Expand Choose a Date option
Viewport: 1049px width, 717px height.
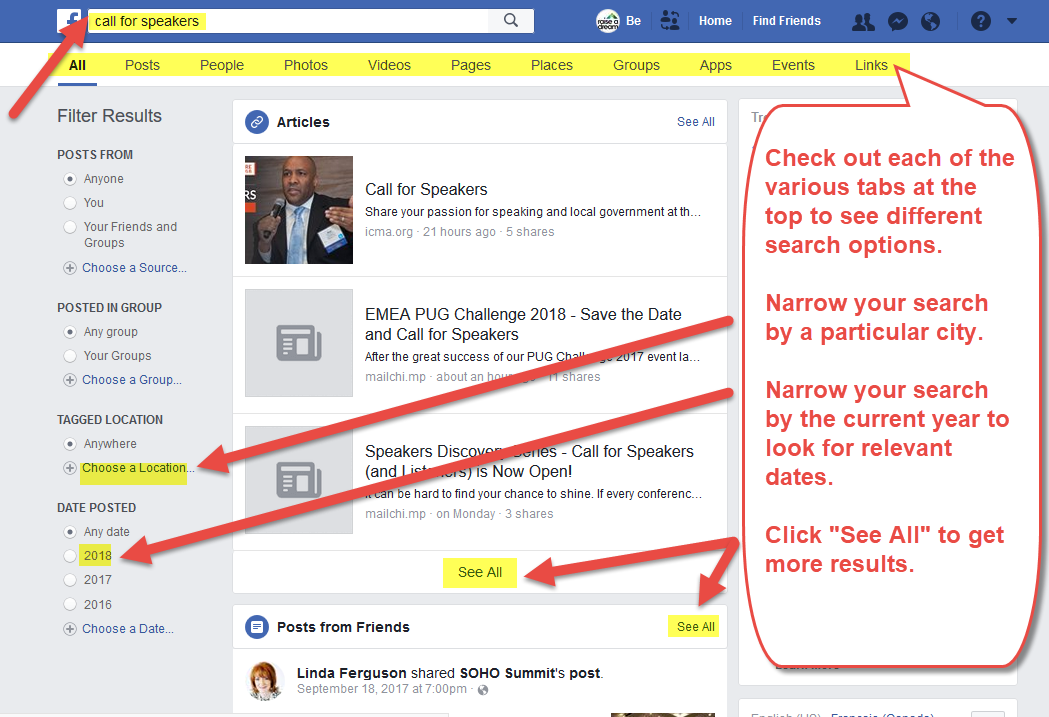(x=128, y=629)
